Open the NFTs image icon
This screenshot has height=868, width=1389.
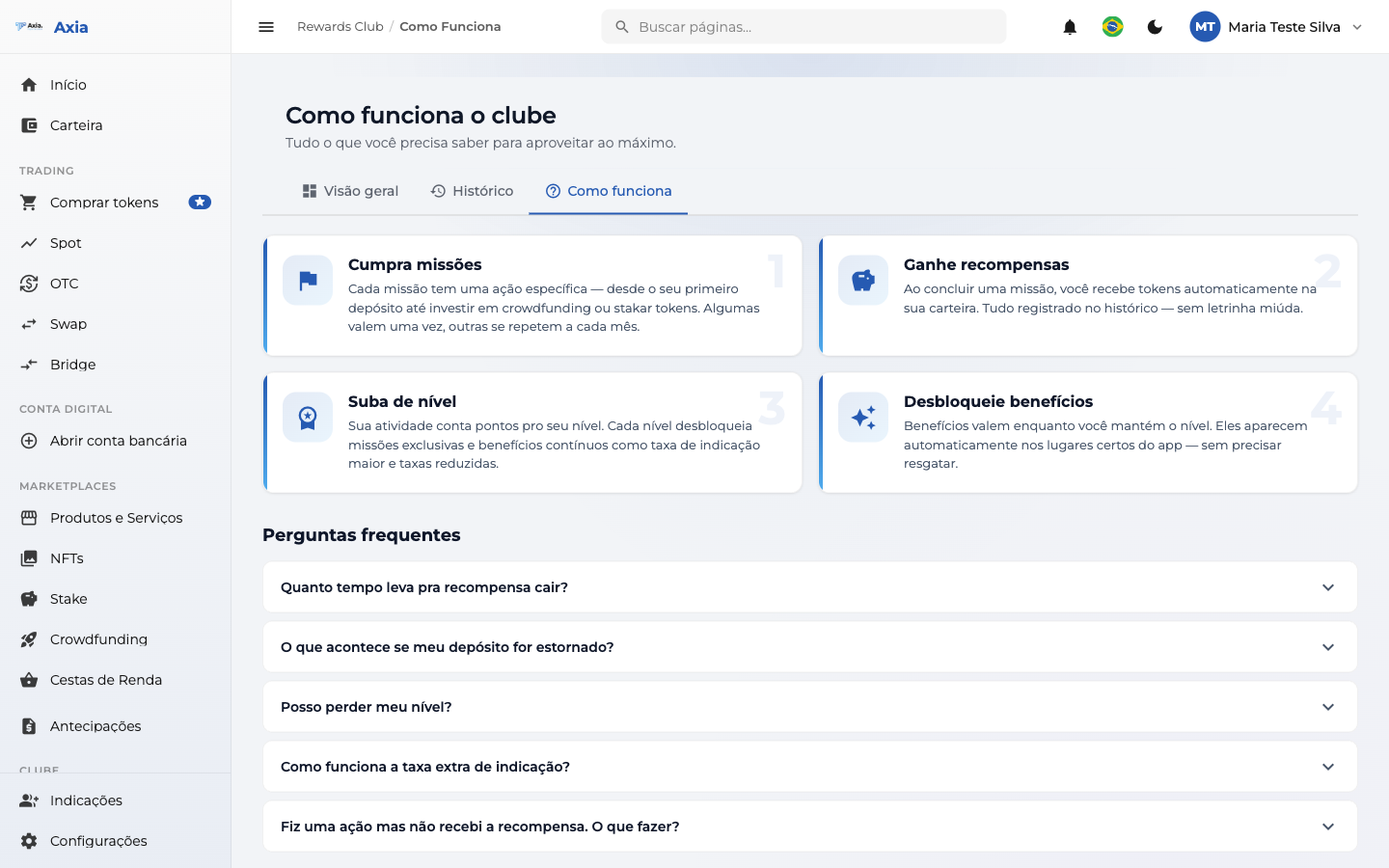(x=29, y=558)
